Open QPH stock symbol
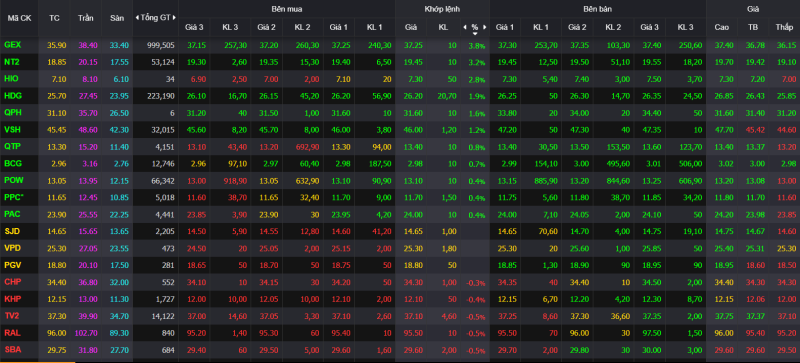 (13, 112)
